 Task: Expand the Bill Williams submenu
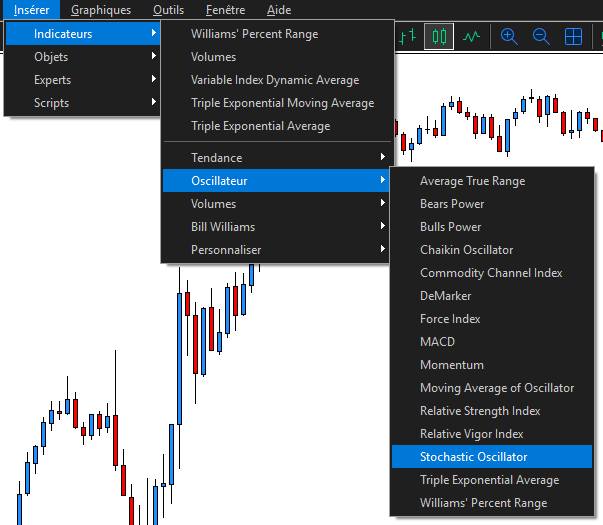pos(276,227)
